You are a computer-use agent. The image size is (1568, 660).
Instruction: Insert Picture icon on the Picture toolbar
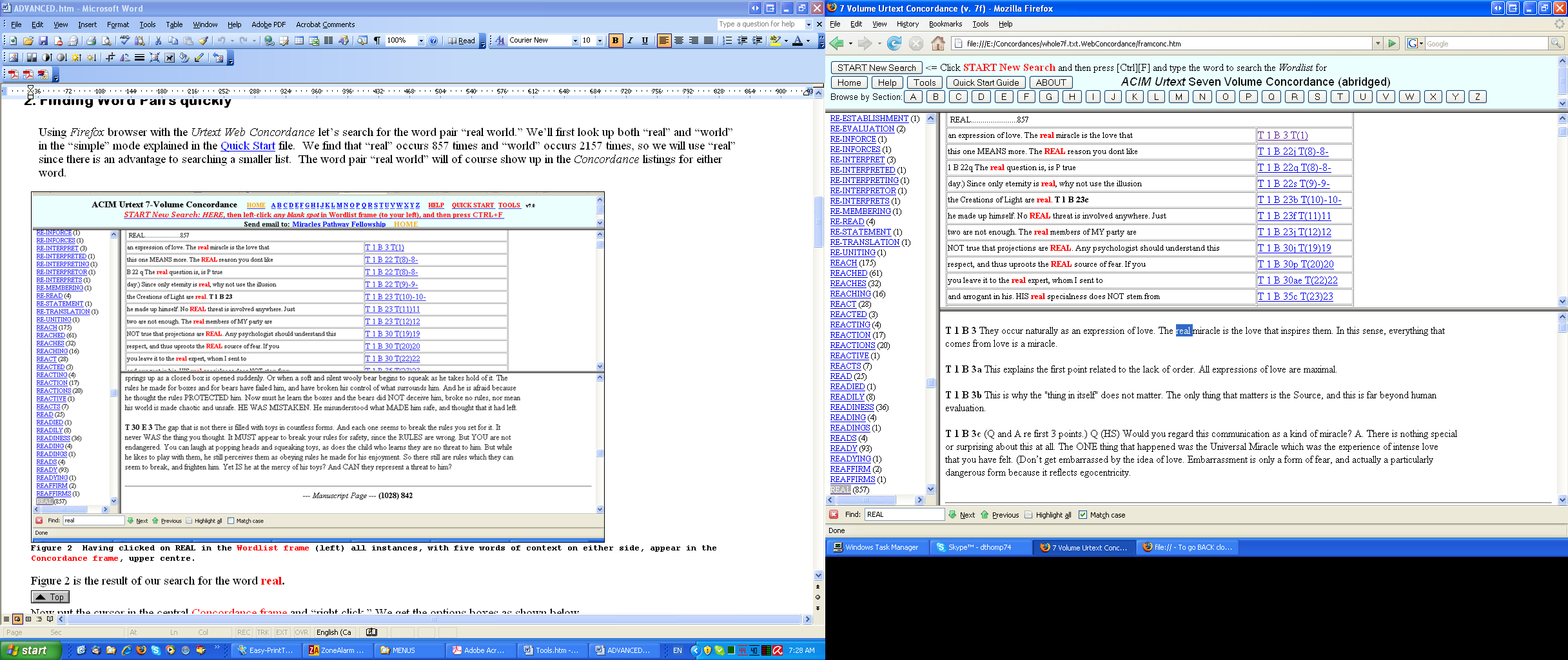pyautogui.click(x=13, y=57)
